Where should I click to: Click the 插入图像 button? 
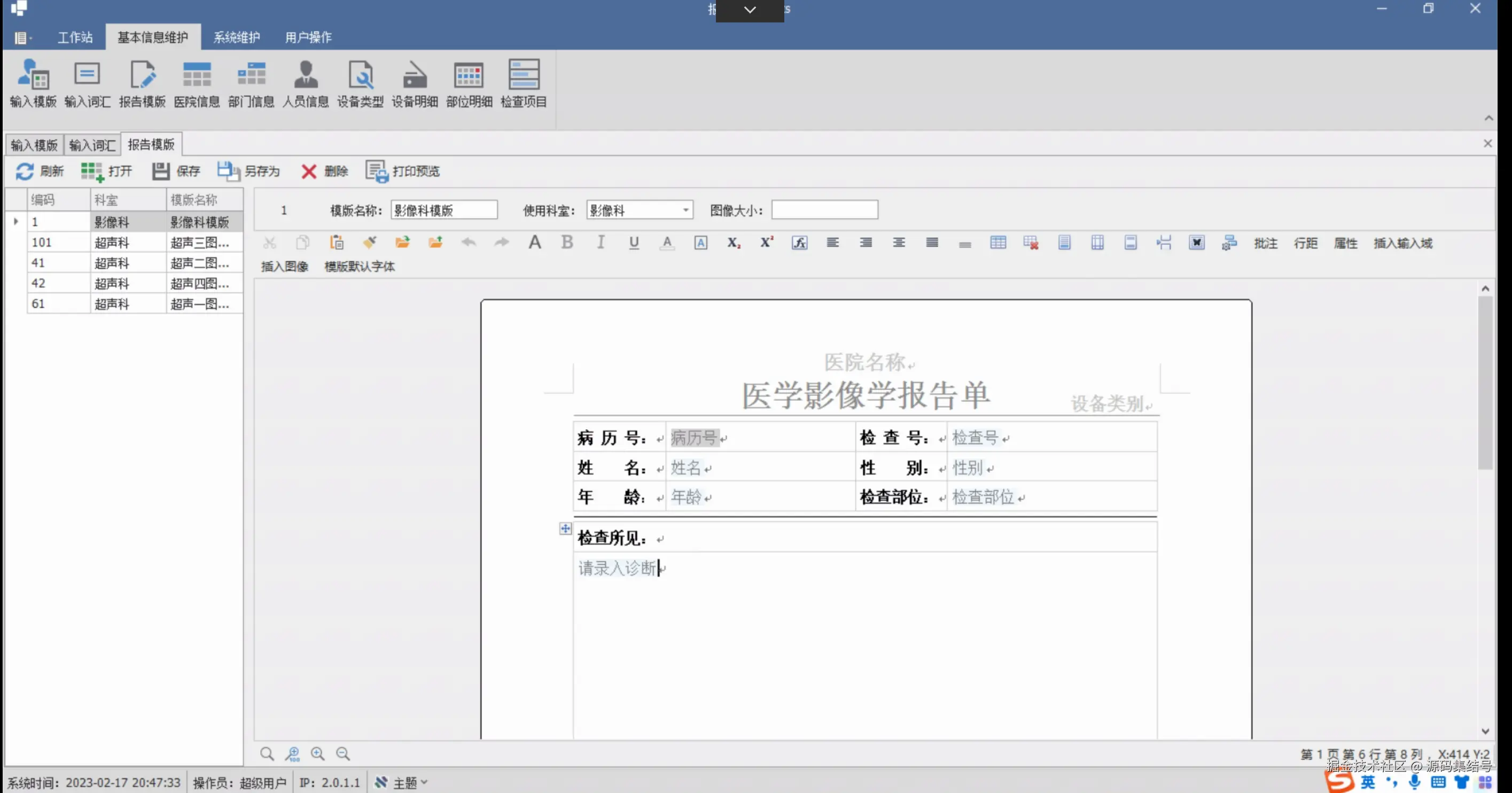click(284, 266)
